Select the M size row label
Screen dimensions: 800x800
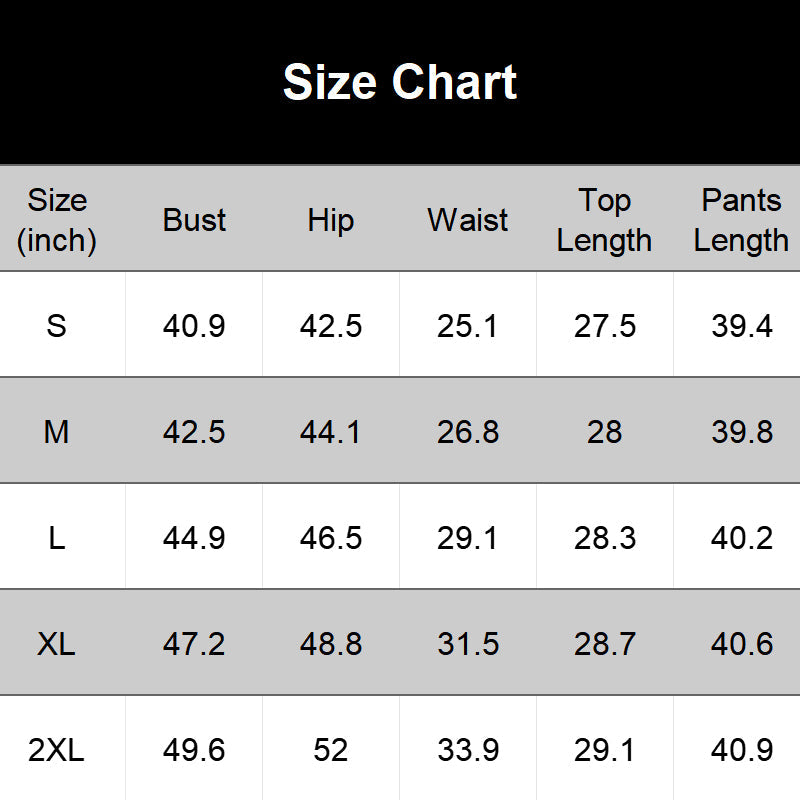57,432
